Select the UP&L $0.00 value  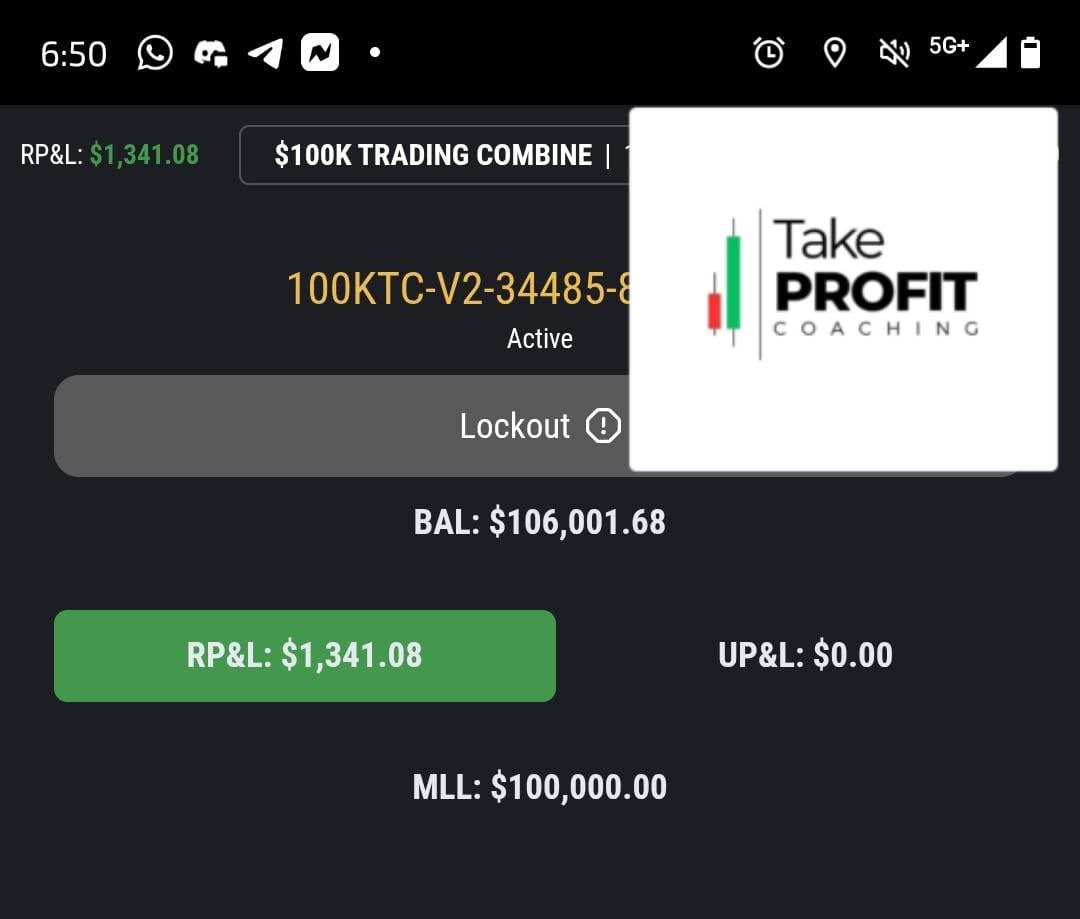(x=805, y=655)
